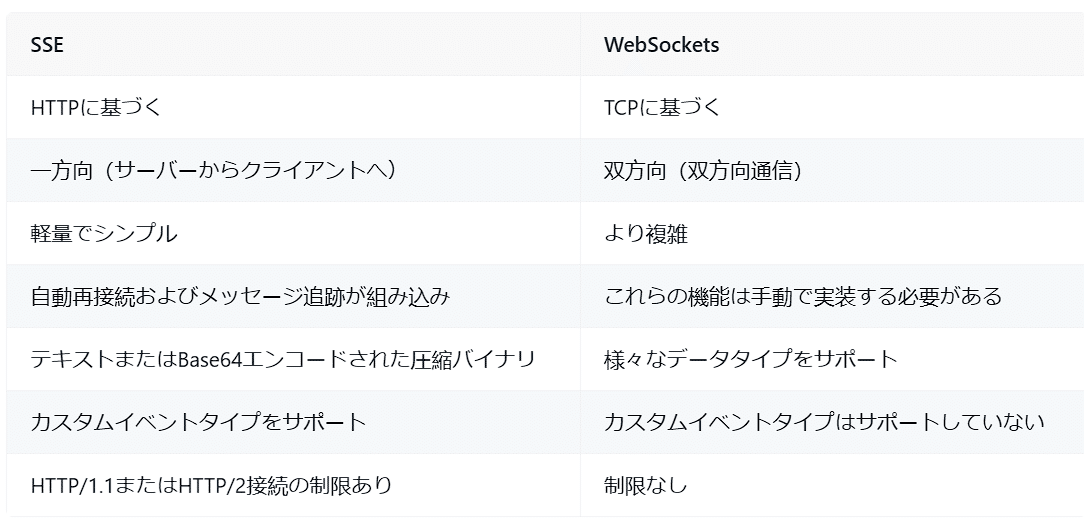1084x523 pixels.
Task: Click the WebSockets column header
Action: pos(832,44)
